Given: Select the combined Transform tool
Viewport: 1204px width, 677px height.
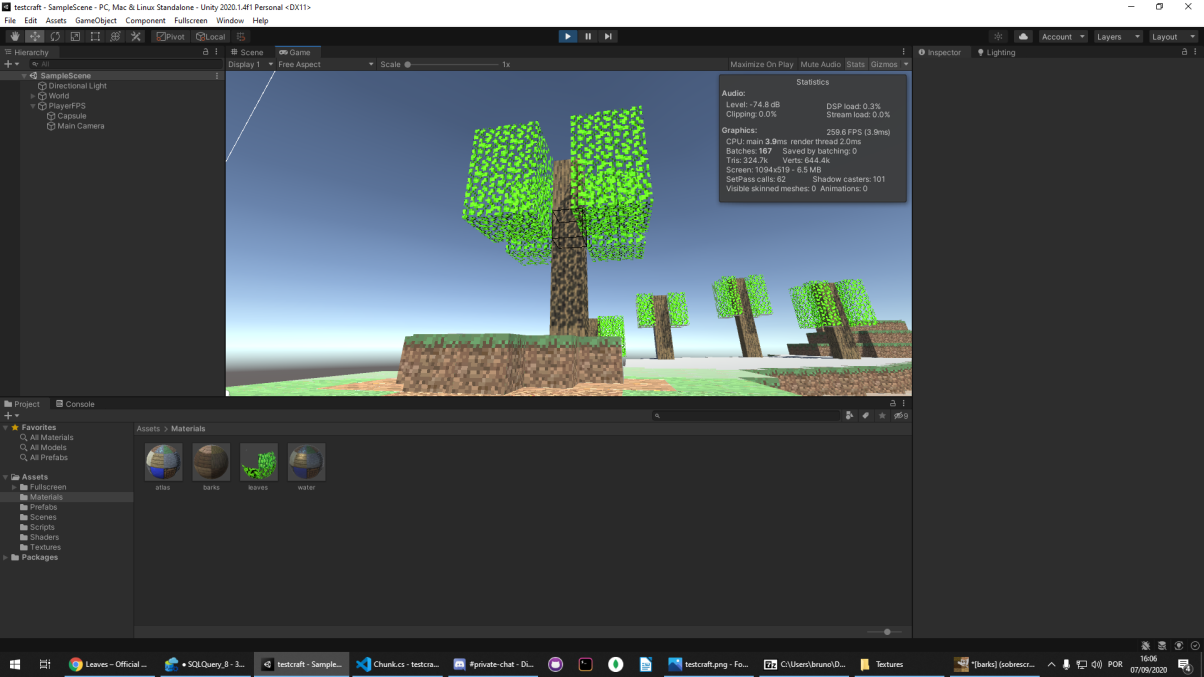Looking at the screenshot, I should 115,36.
